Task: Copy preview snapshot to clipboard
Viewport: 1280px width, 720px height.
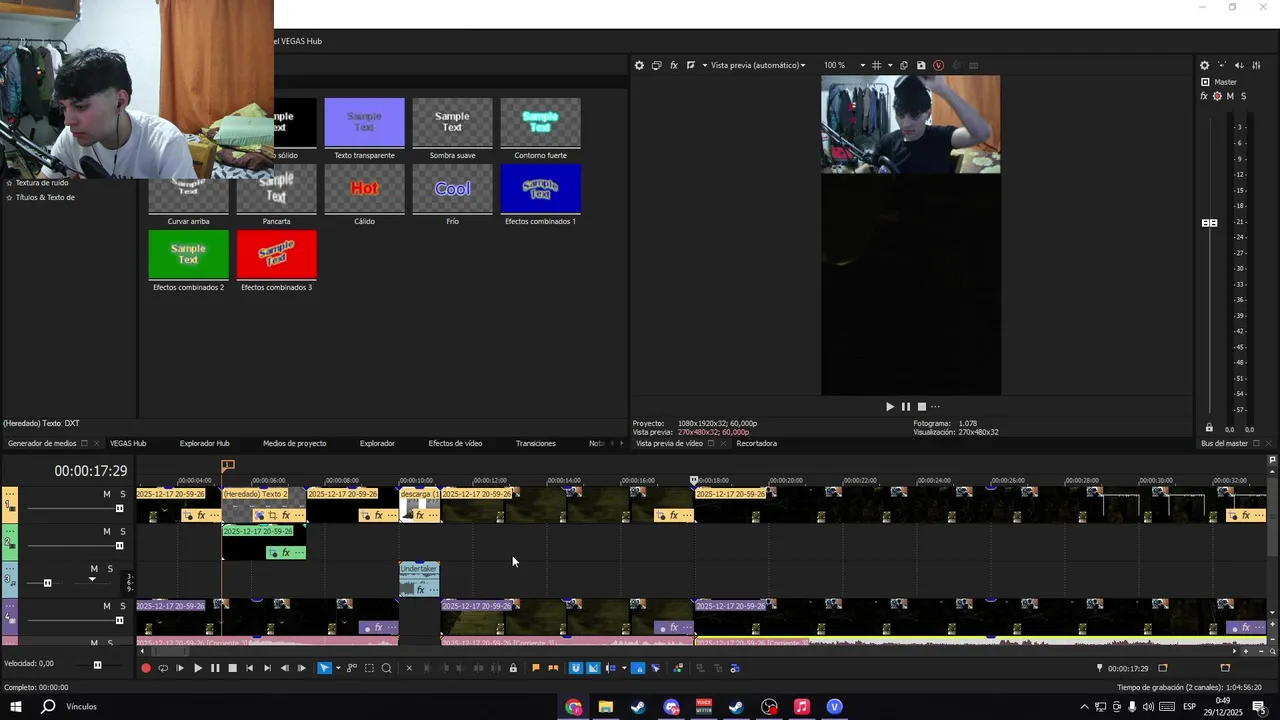Action: point(904,65)
